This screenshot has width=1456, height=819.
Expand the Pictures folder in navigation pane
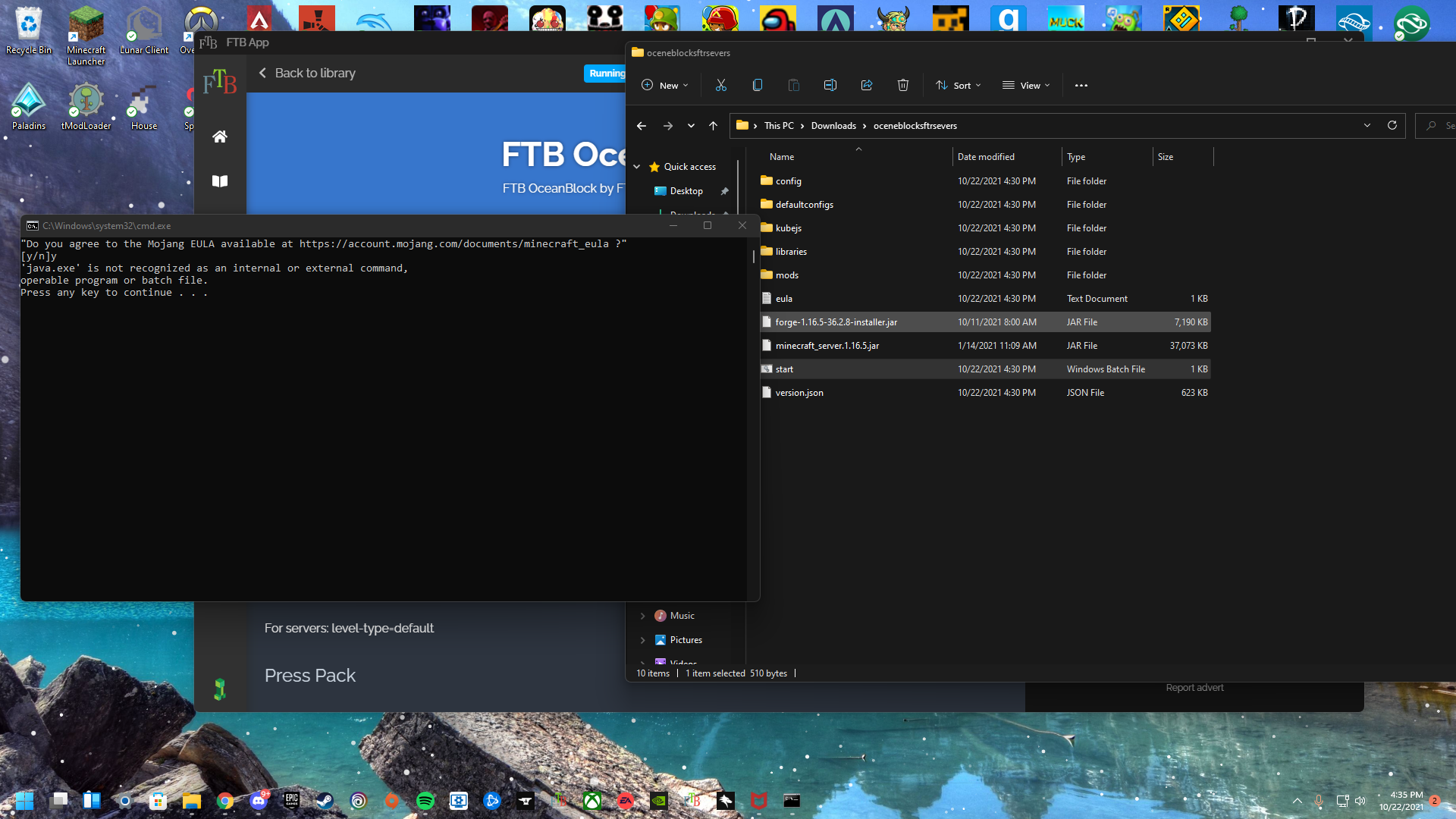[642, 640]
